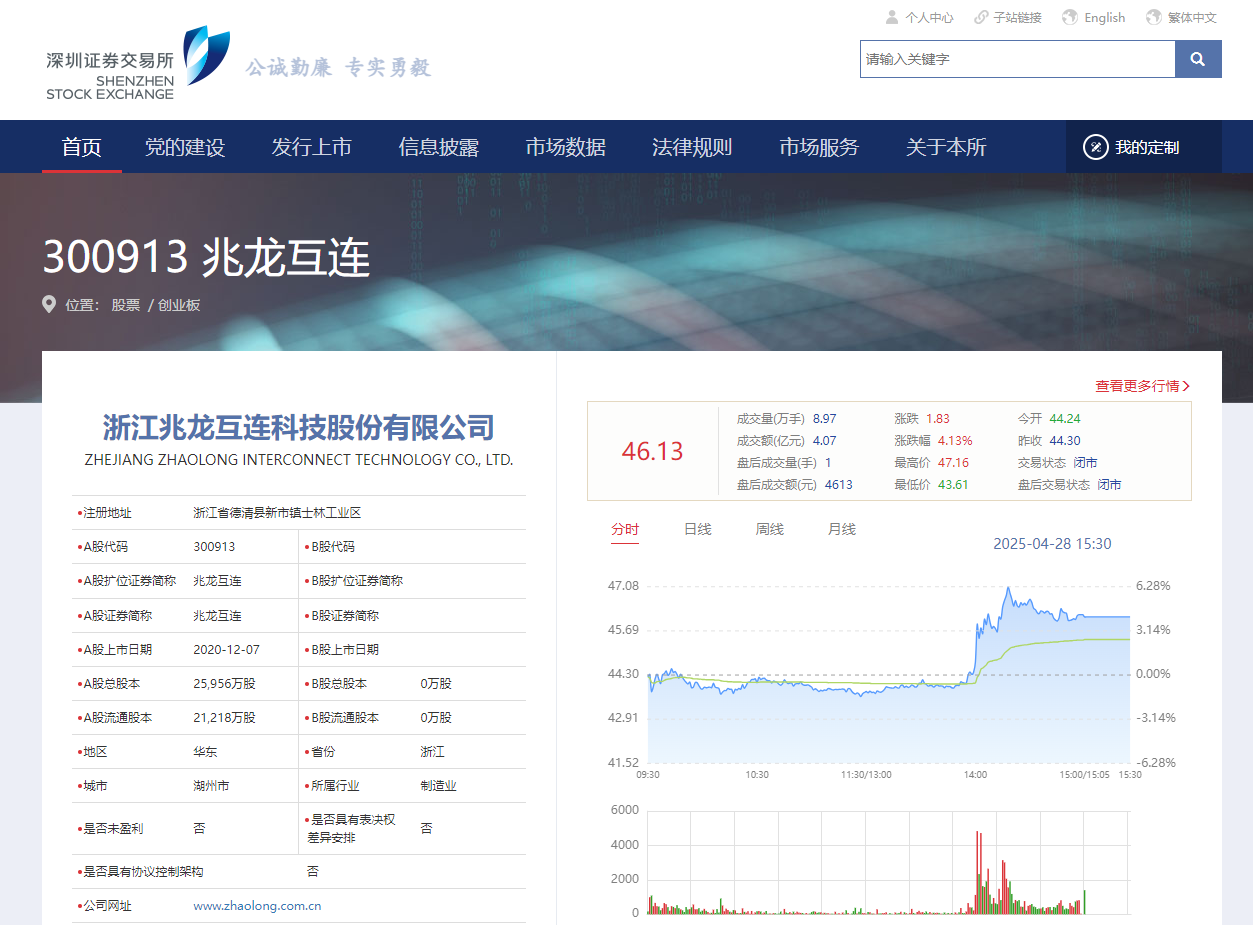Select the 月线 chart tab
This screenshot has height=925, width=1253.
(x=841, y=529)
